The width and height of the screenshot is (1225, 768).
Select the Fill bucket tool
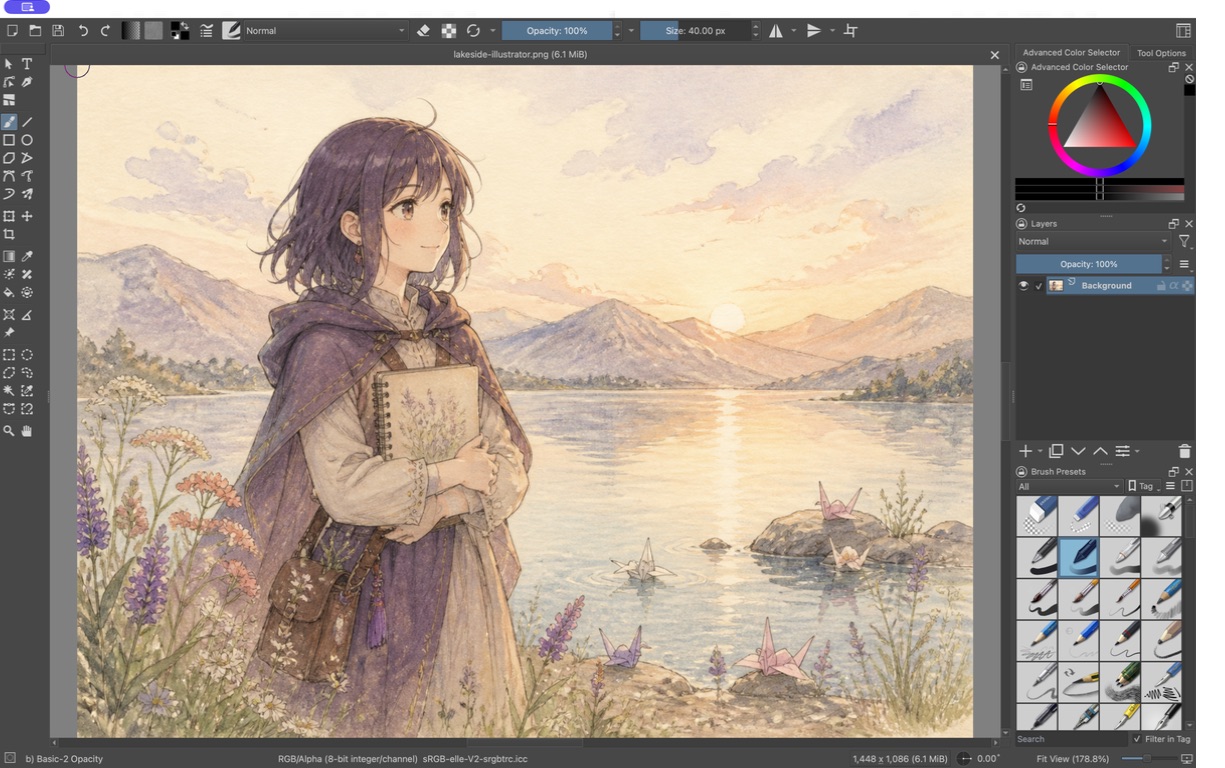point(9,293)
